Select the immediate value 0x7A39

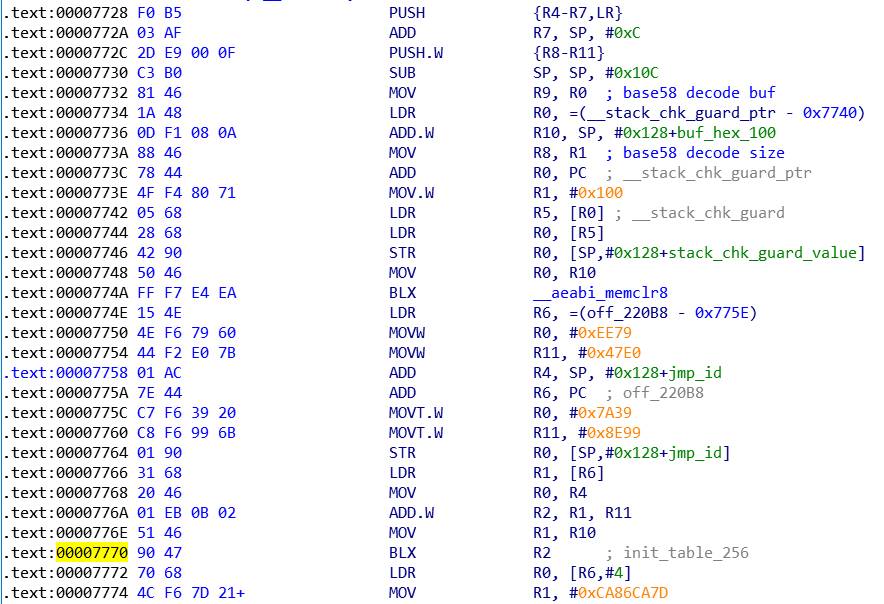coord(605,413)
